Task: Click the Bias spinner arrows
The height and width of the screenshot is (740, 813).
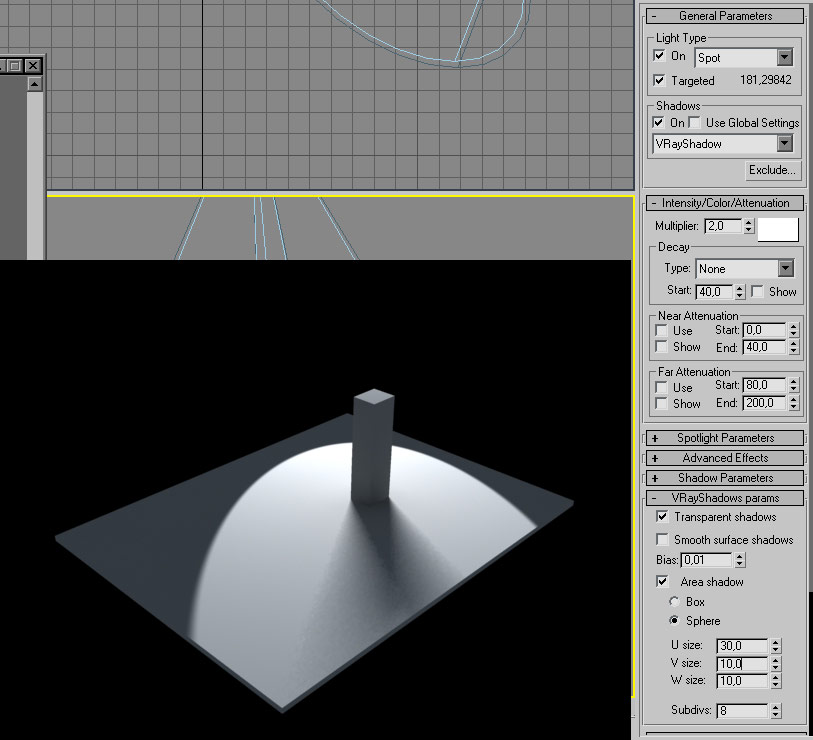Action: tap(740, 560)
